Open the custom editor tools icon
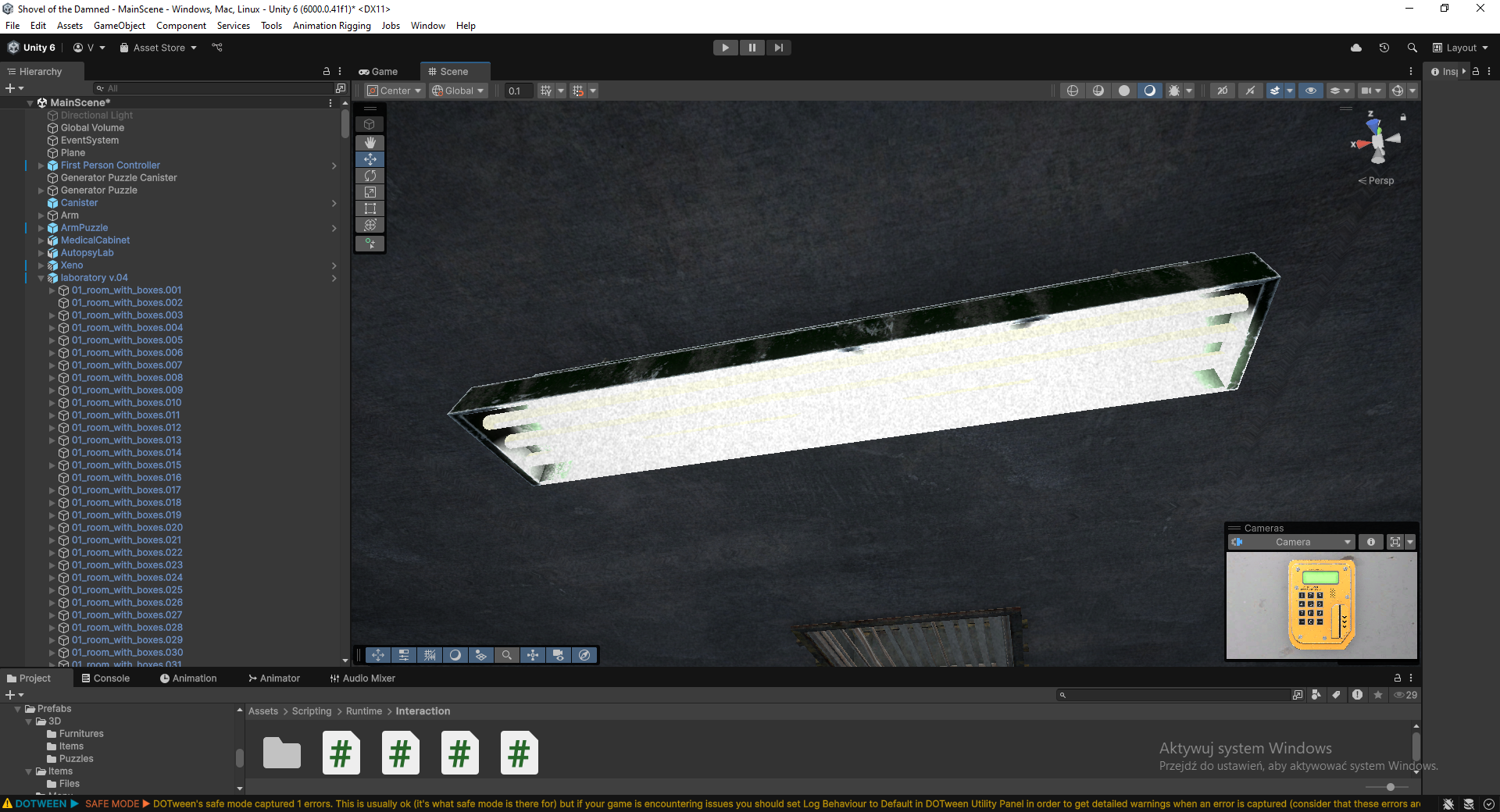Screen dimensions: 1500x812 370,244
